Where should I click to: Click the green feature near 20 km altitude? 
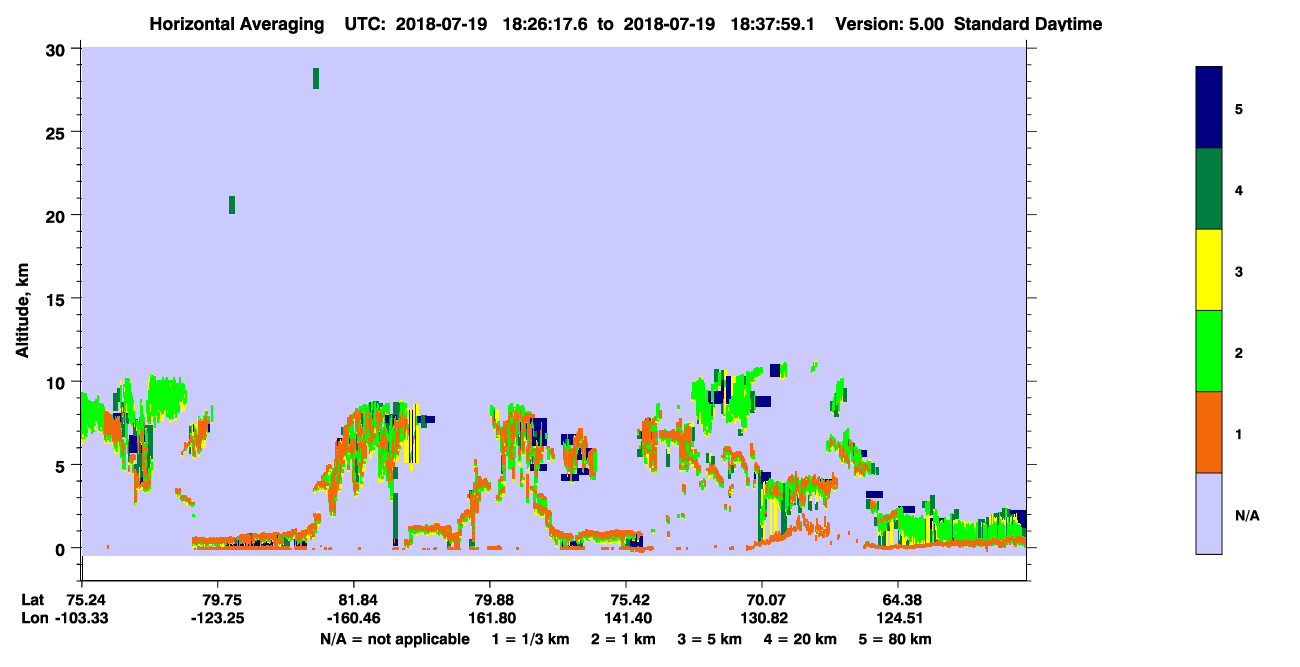click(x=232, y=205)
